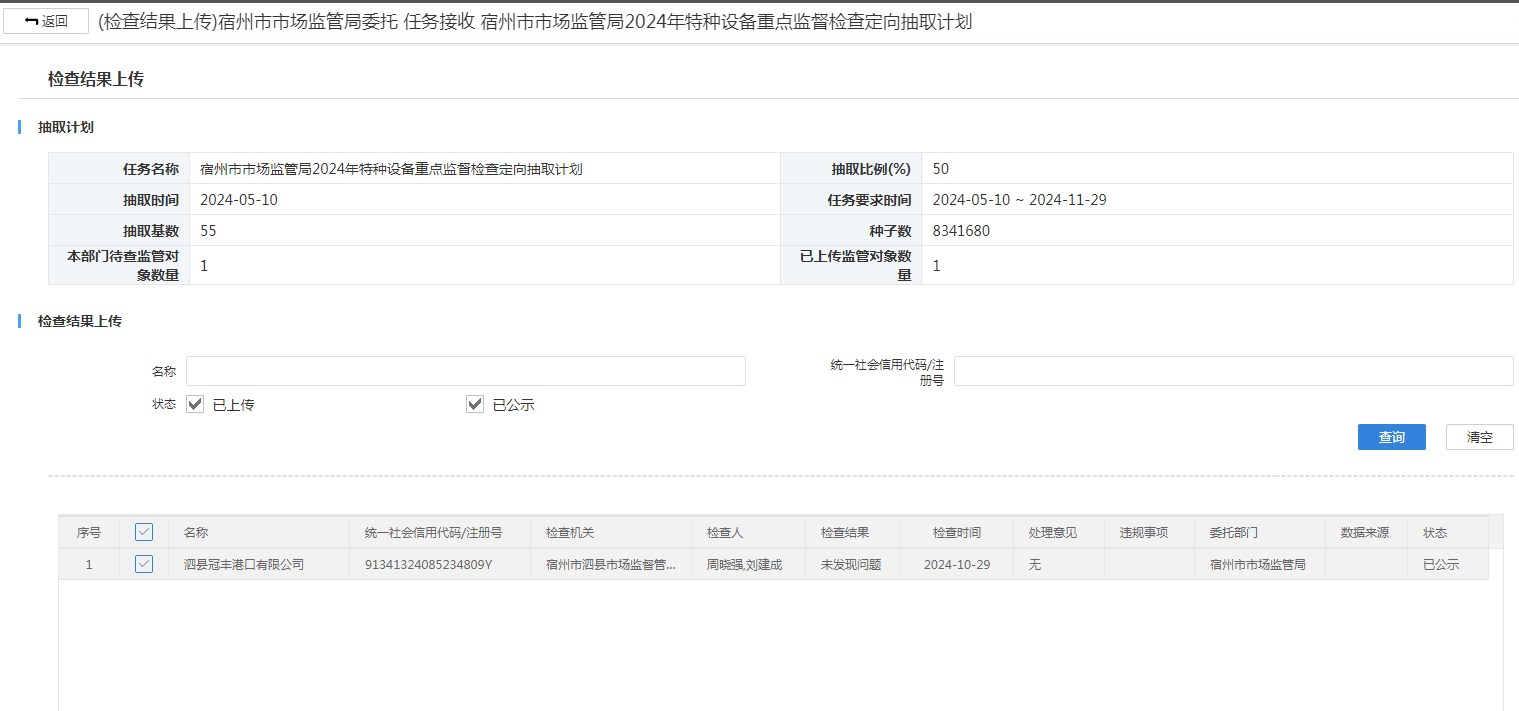Click the 种子数 value 8341680
Image resolution: width=1519 pixels, height=711 pixels.
(961, 231)
